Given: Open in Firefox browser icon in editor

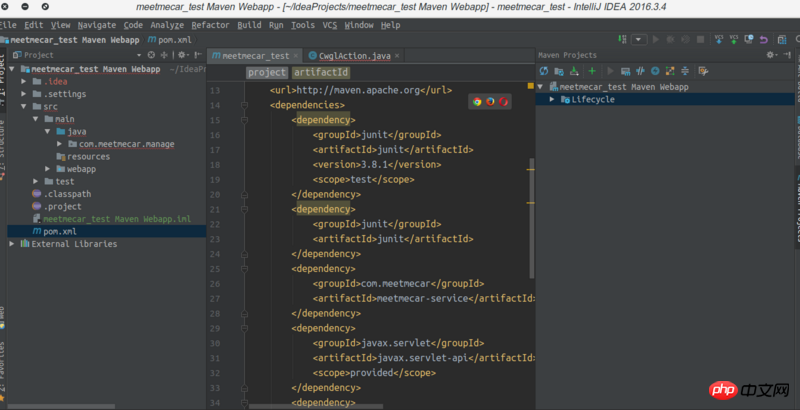Looking at the screenshot, I should tap(491, 102).
